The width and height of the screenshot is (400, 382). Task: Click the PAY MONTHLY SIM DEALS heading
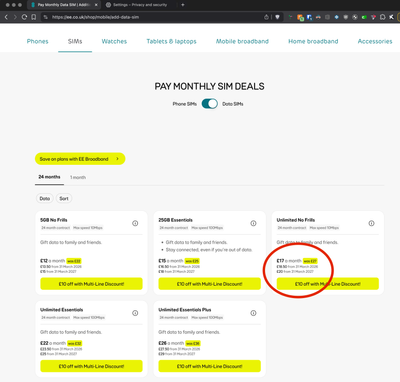(209, 86)
